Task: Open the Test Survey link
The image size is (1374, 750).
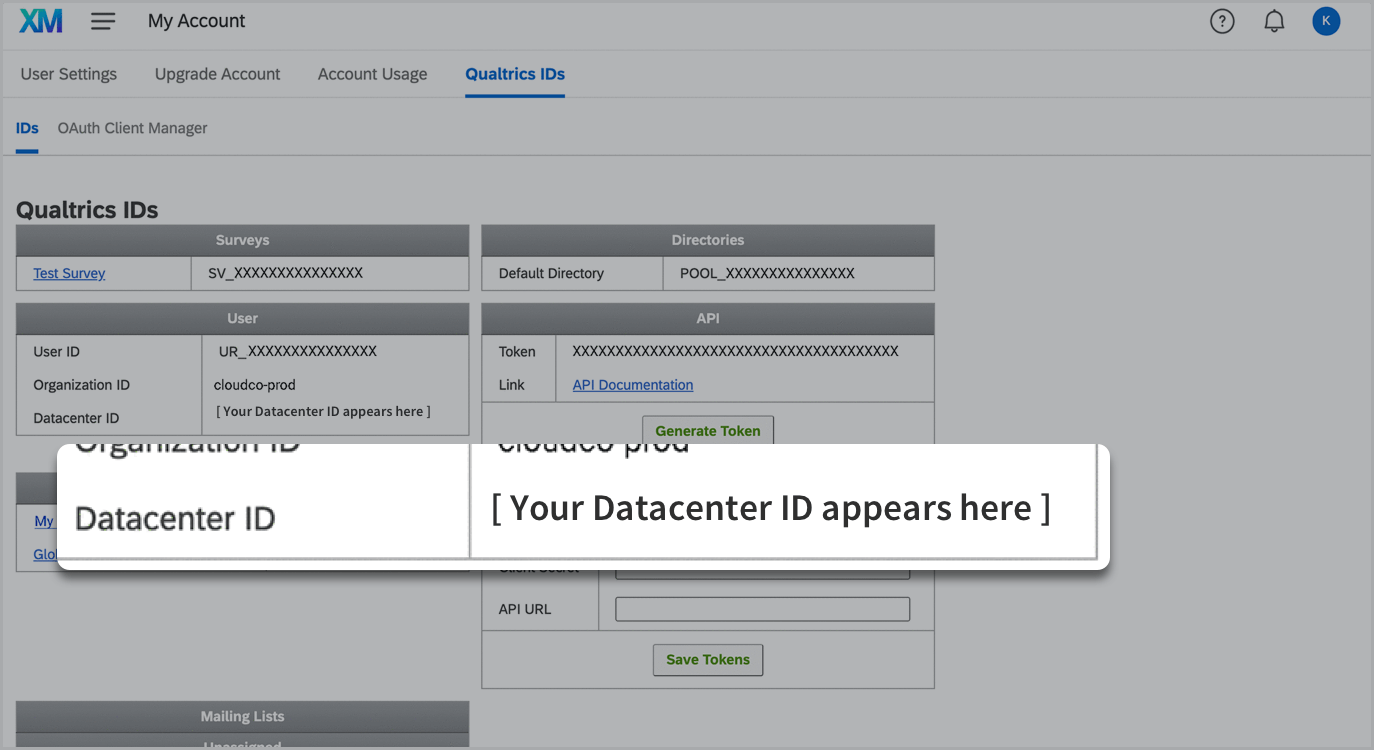Action: [x=69, y=273]
